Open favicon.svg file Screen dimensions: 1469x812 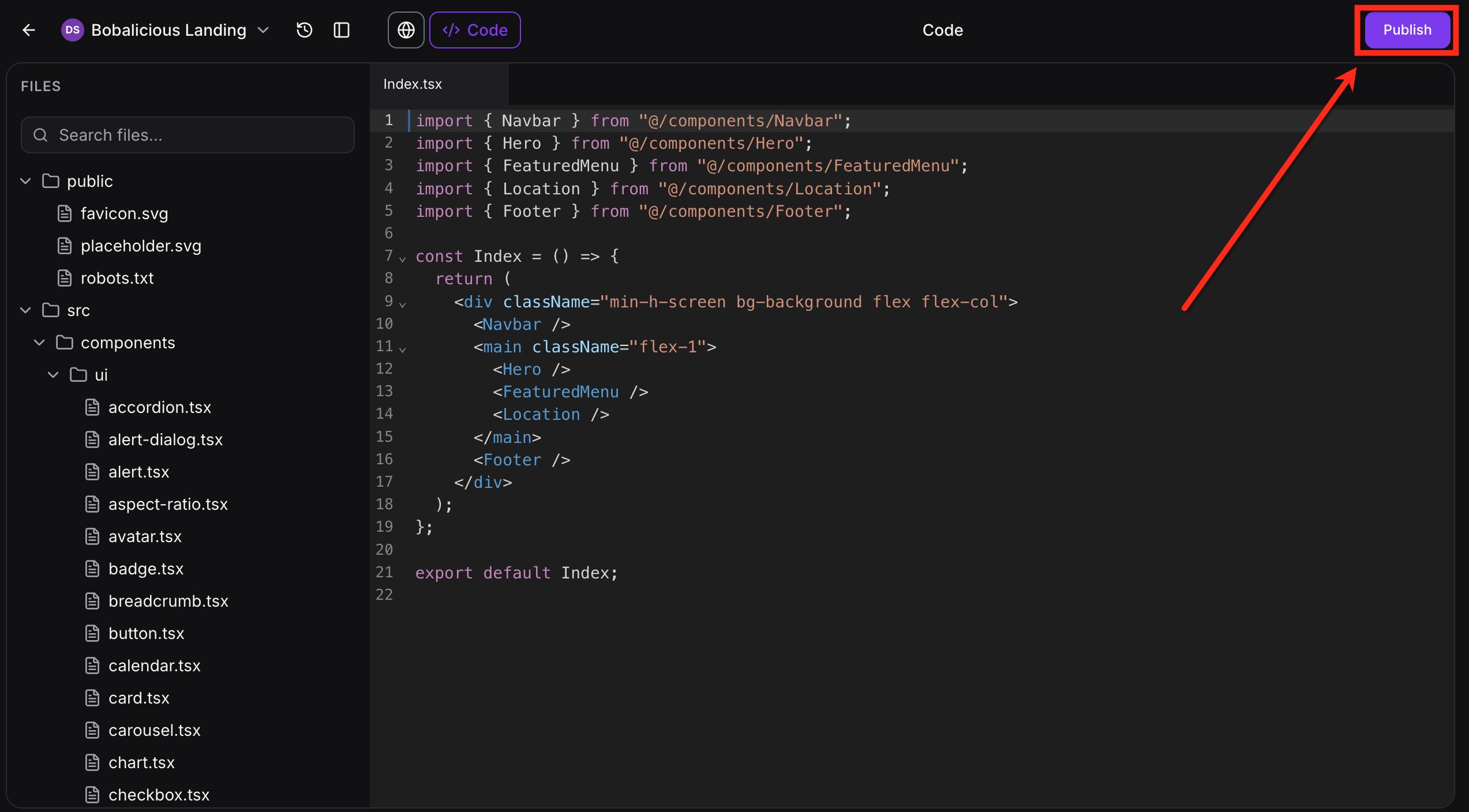coord(124,213)
